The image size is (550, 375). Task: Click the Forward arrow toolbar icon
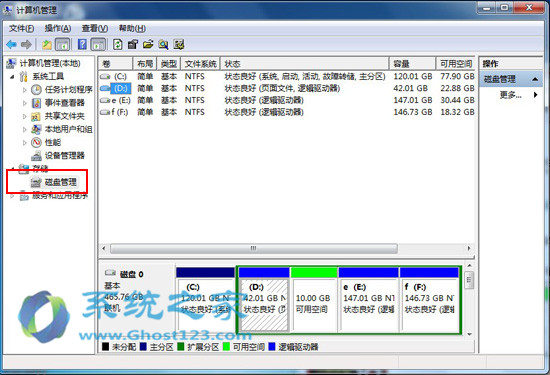(x=26, y=45)
